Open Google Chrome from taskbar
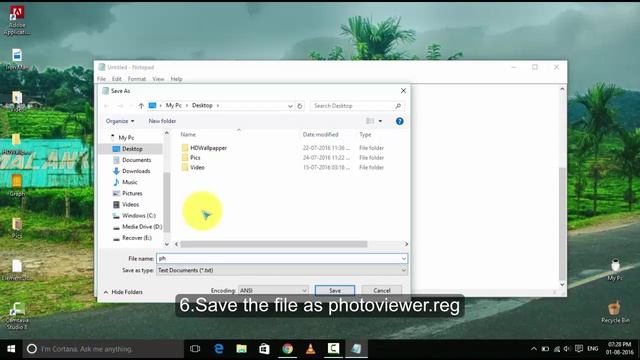 [x=287, y=349]
